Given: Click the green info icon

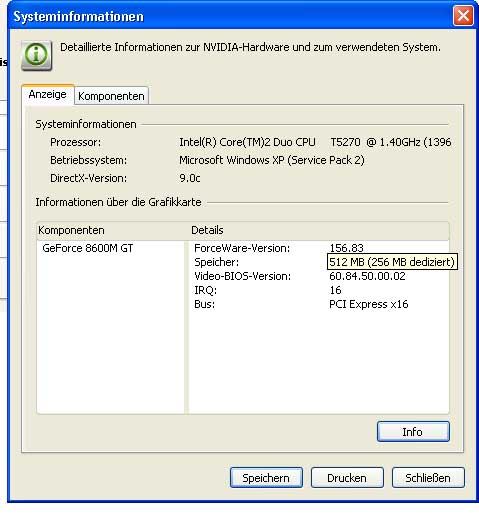Looking at the screenshot, I should (36, 55).
